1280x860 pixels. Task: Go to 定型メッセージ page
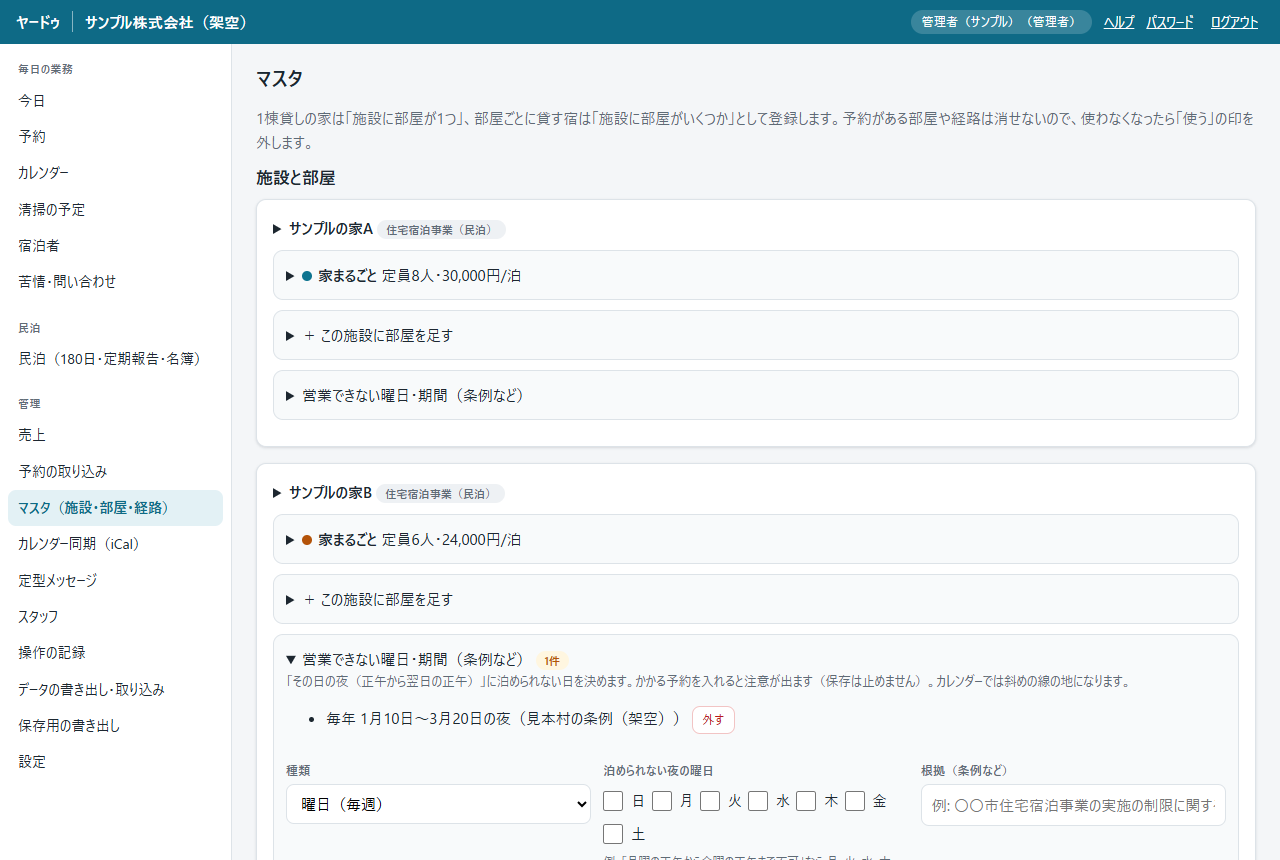click(x=115, y=580)
